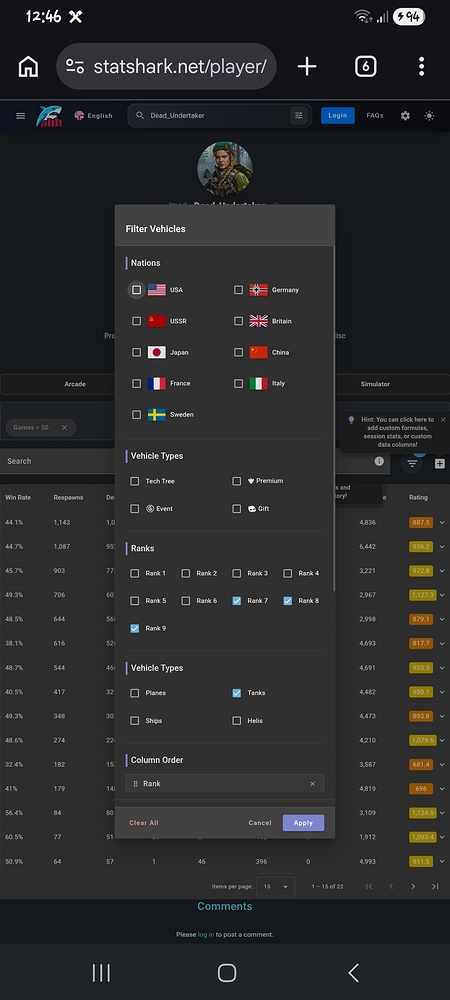Viewport: 450px width, 1000px height.
Task: Check the Britain nation checkbox
Action: click(238, 321)
